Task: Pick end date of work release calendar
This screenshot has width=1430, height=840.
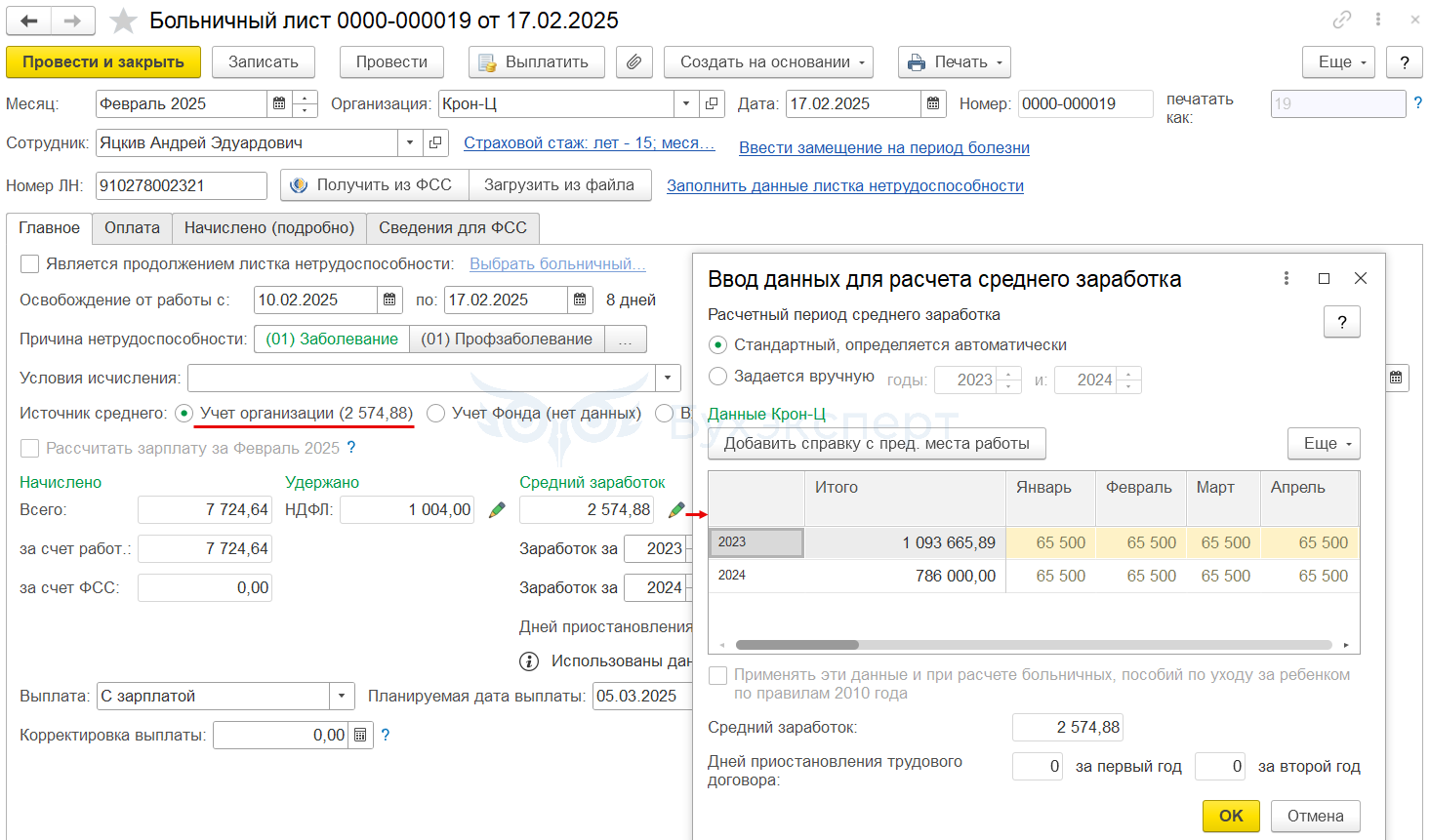Action: click(580, 300)
